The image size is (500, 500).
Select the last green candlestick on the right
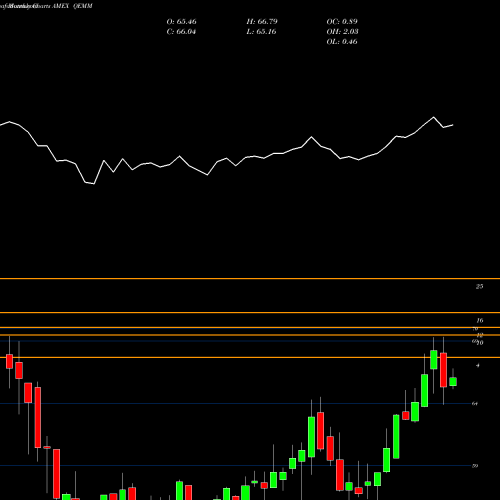(453, 382)
